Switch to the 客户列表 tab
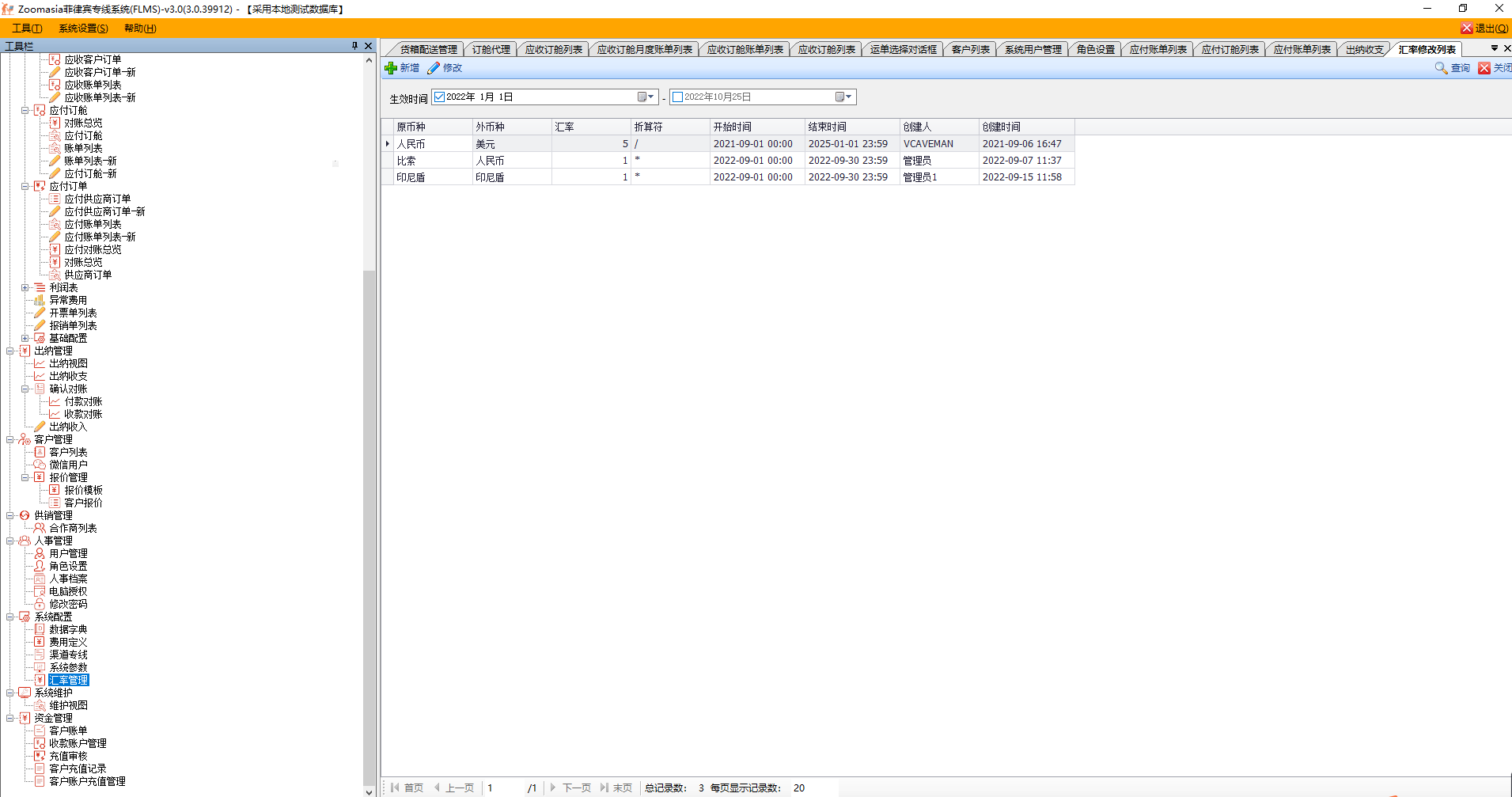This screenshot has width=1512, height=797. 970,49
